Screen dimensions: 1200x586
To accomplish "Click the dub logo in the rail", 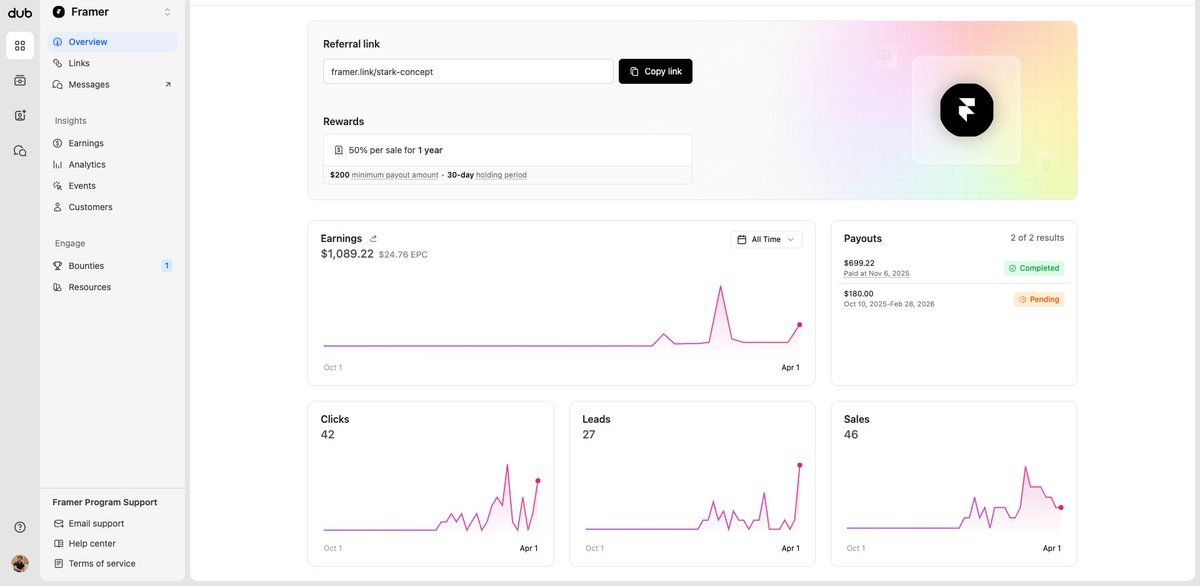I will [x=20, y=12].
